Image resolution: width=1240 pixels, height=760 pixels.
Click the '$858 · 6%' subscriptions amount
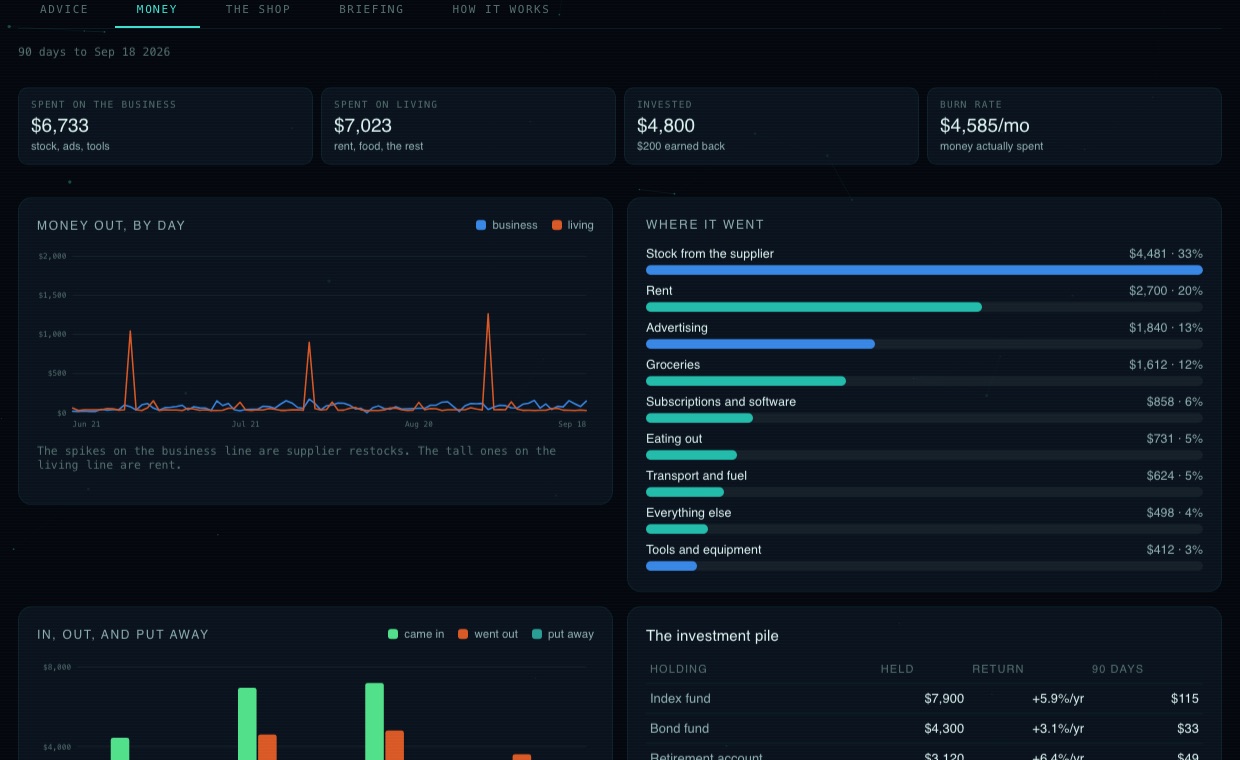(x=1175, y=402)
